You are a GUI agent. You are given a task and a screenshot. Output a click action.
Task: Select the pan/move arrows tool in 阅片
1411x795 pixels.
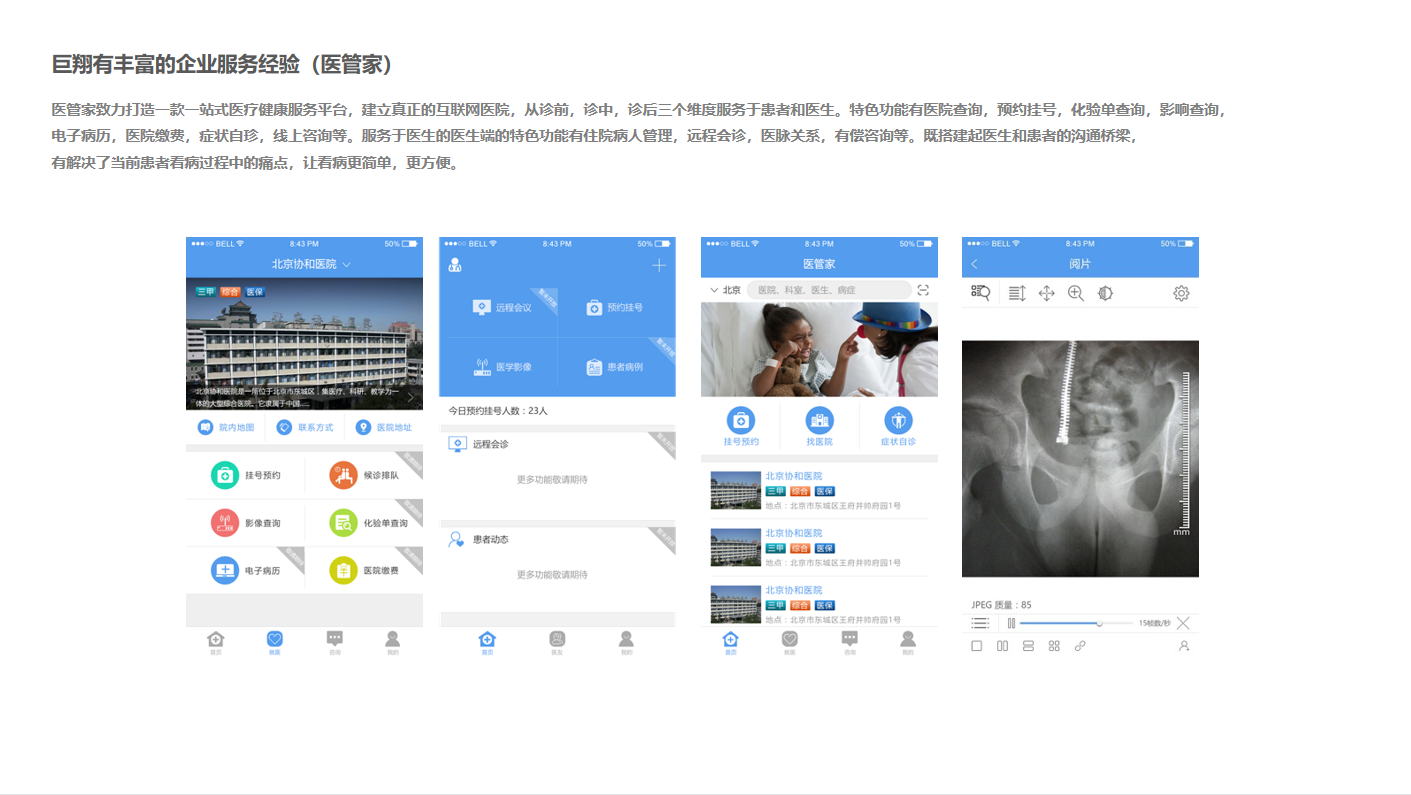[1046, 293]
